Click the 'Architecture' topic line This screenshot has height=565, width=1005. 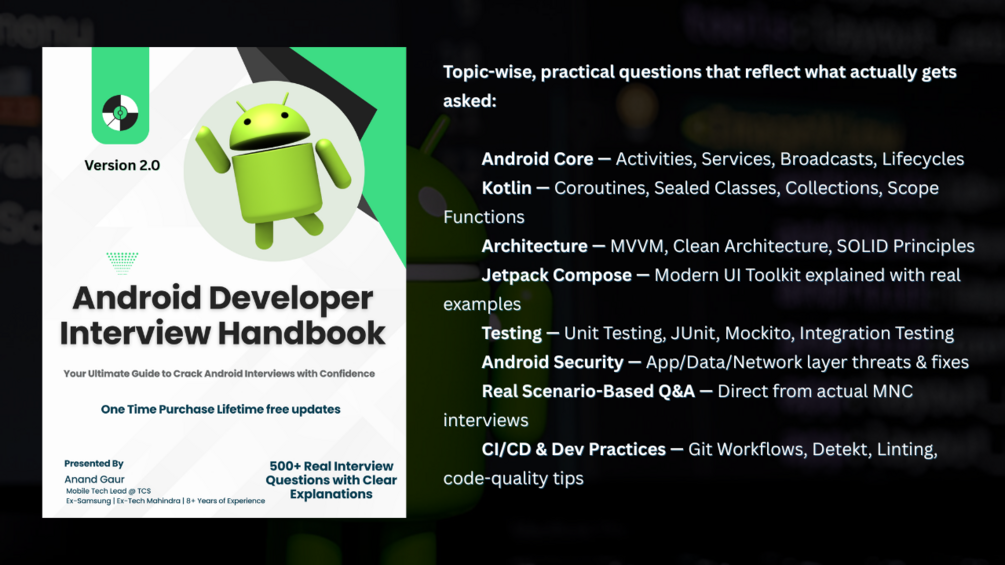728,246
